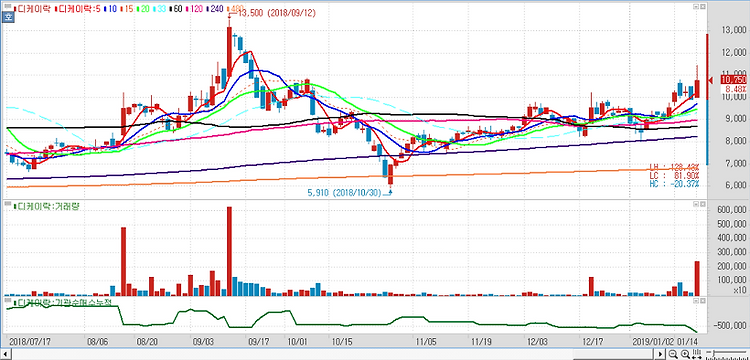Click the 13,500 (2018/09/12) high price label

[276, 13]
